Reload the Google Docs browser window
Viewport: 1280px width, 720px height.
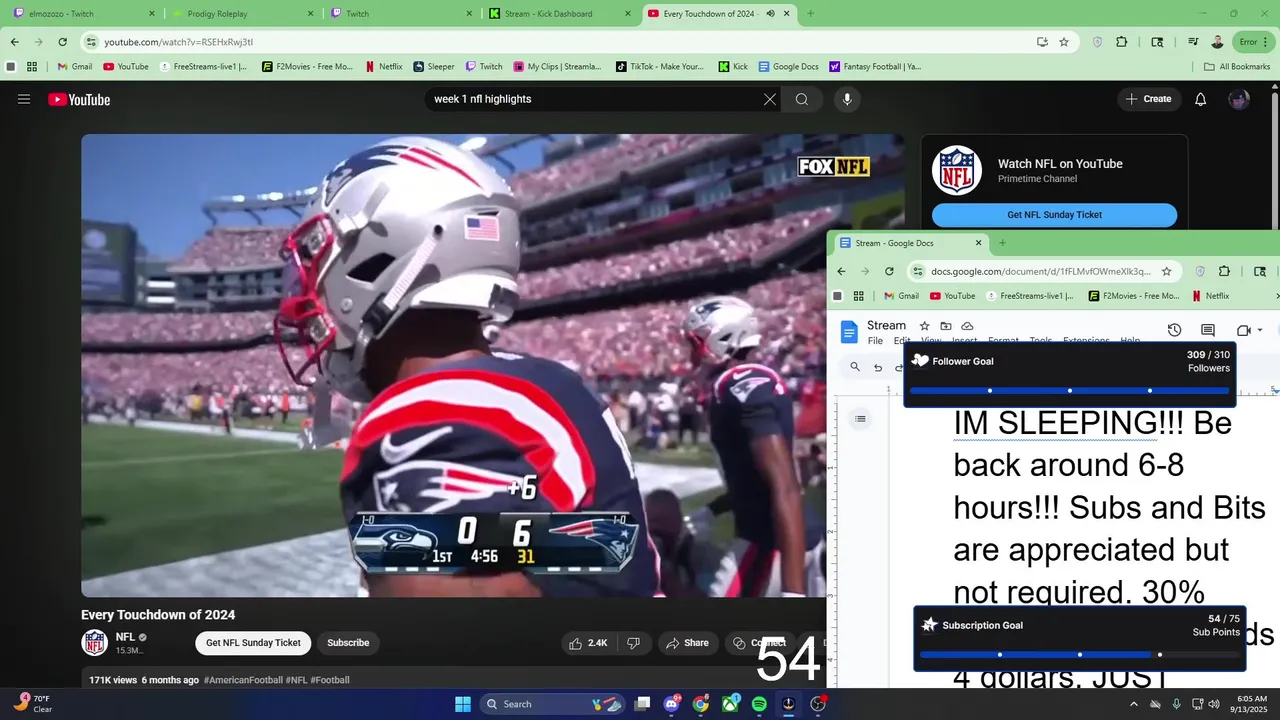click(889, 271)
